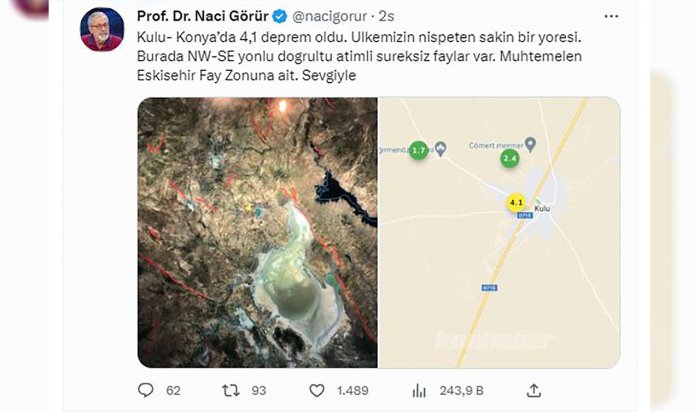This screenshot has width=700, height=412.
Task: Open the view analytics bar-chart icon
Action: coord(419,391)
